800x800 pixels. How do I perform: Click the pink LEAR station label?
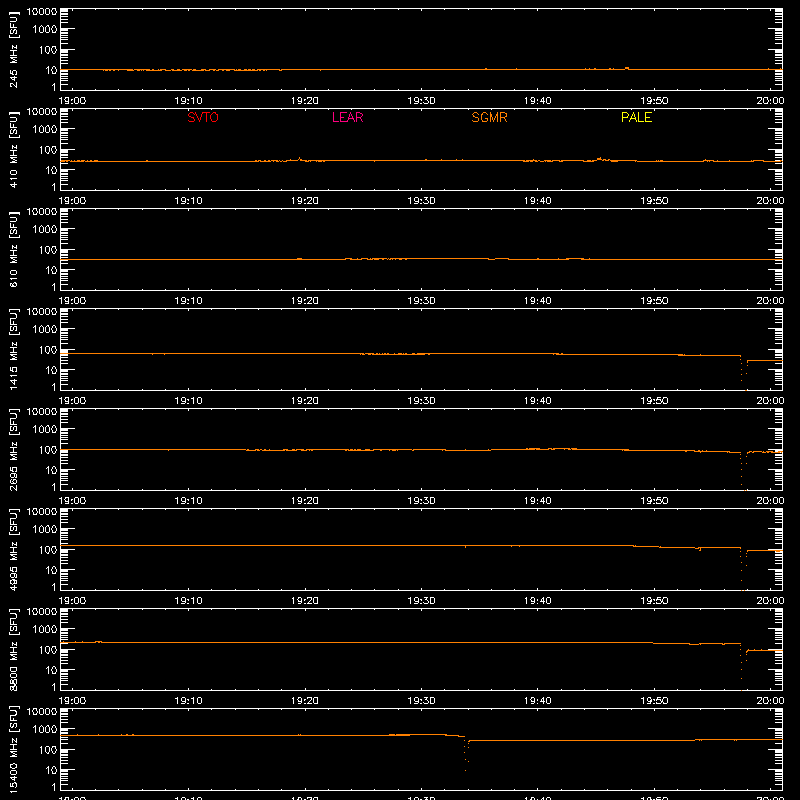click(x=347, y=117)
